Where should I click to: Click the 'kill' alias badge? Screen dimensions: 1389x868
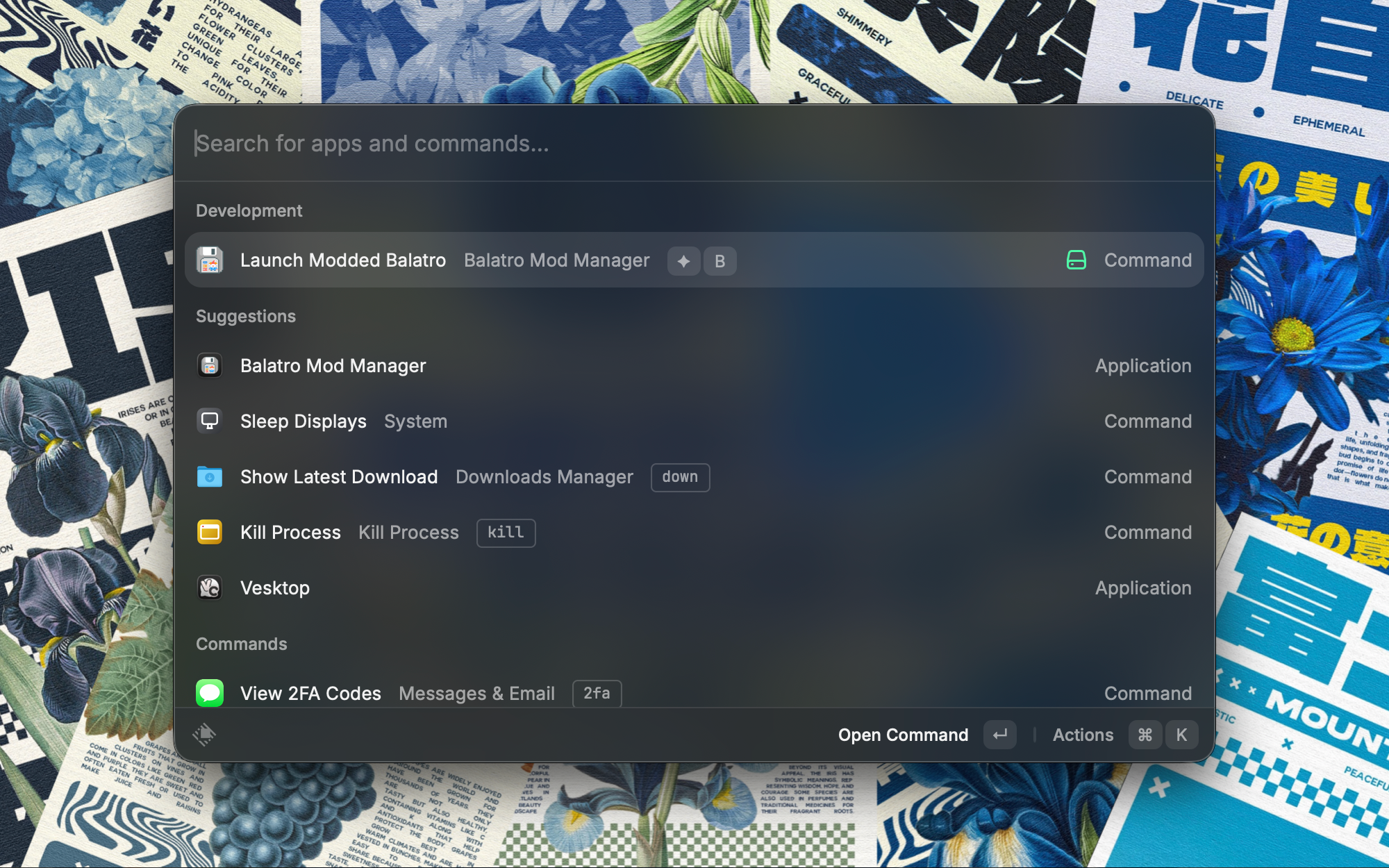[x=506, y=533]
